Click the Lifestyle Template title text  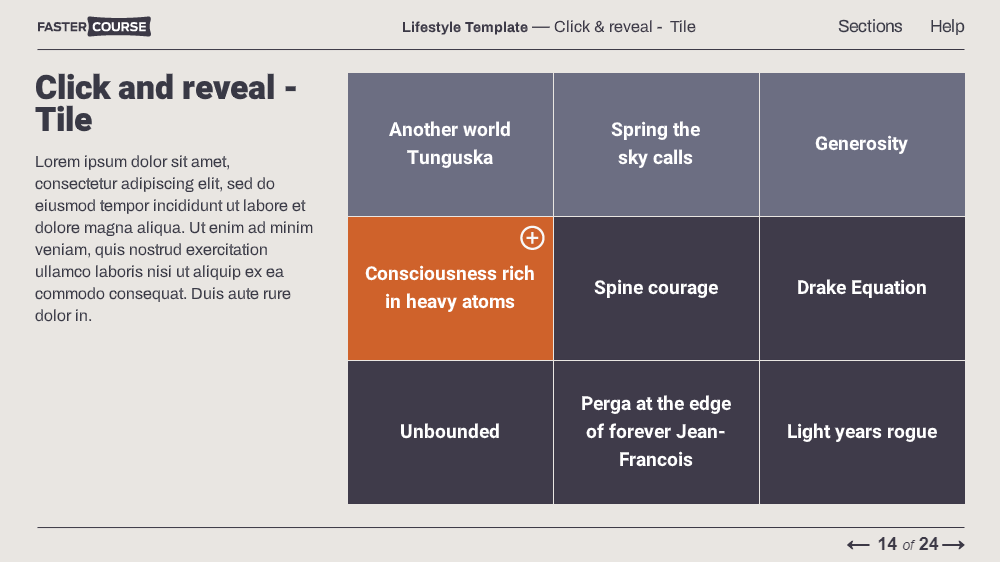coord(464,27)
